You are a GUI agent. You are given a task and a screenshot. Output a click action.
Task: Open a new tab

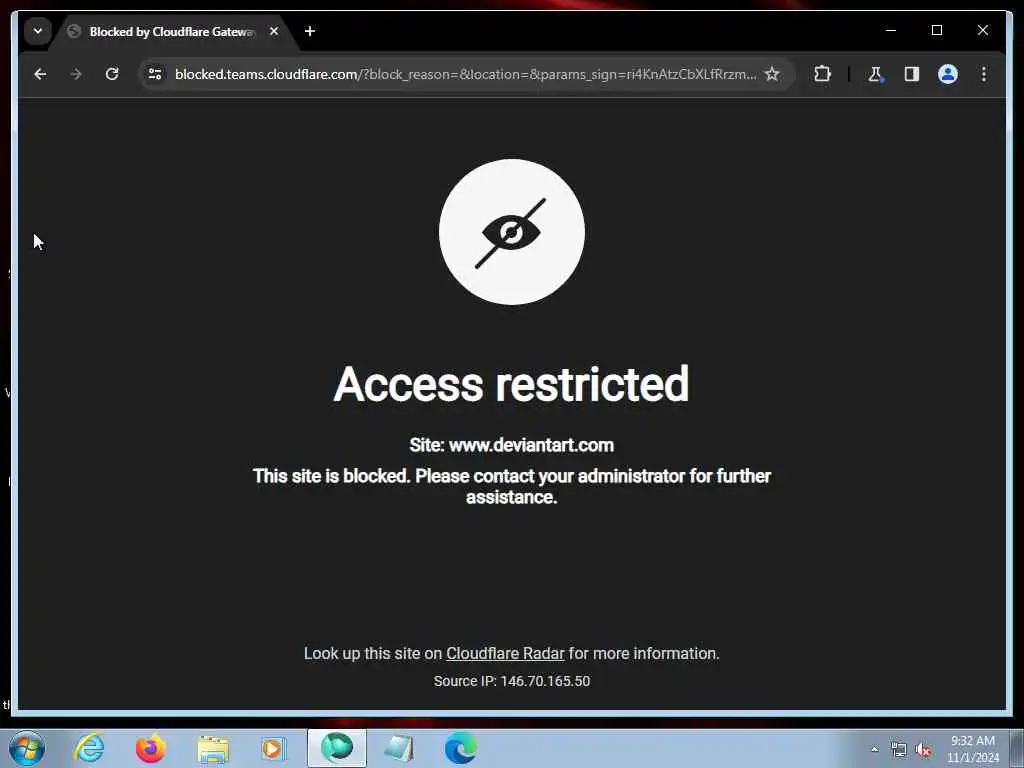click(x=310, y=31)
